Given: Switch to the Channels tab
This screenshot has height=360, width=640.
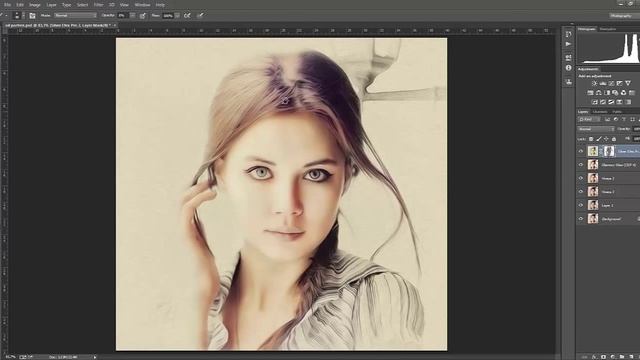Looking at the screenshot, I should [600, 111].
